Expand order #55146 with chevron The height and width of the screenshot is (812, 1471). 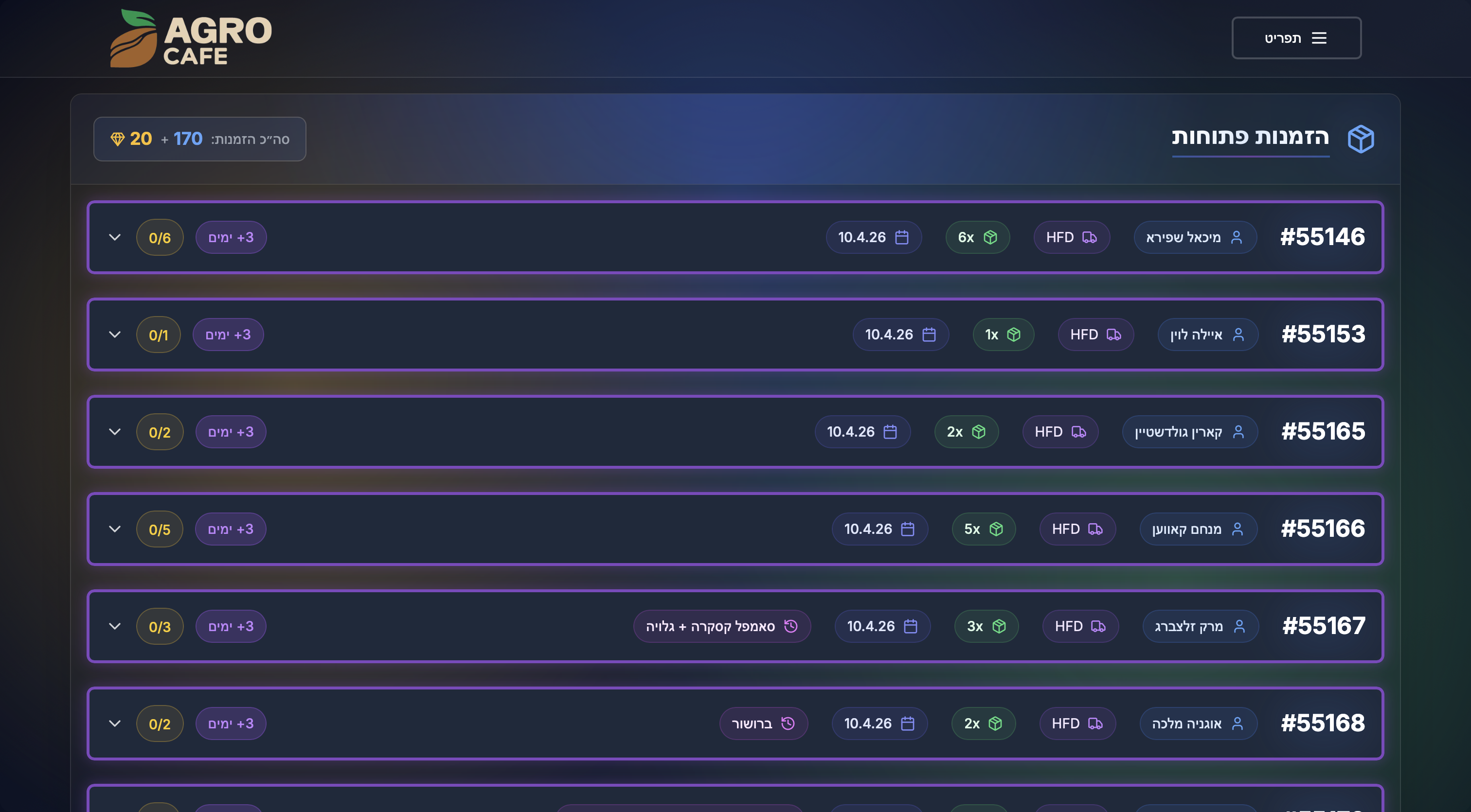(115, 237)
